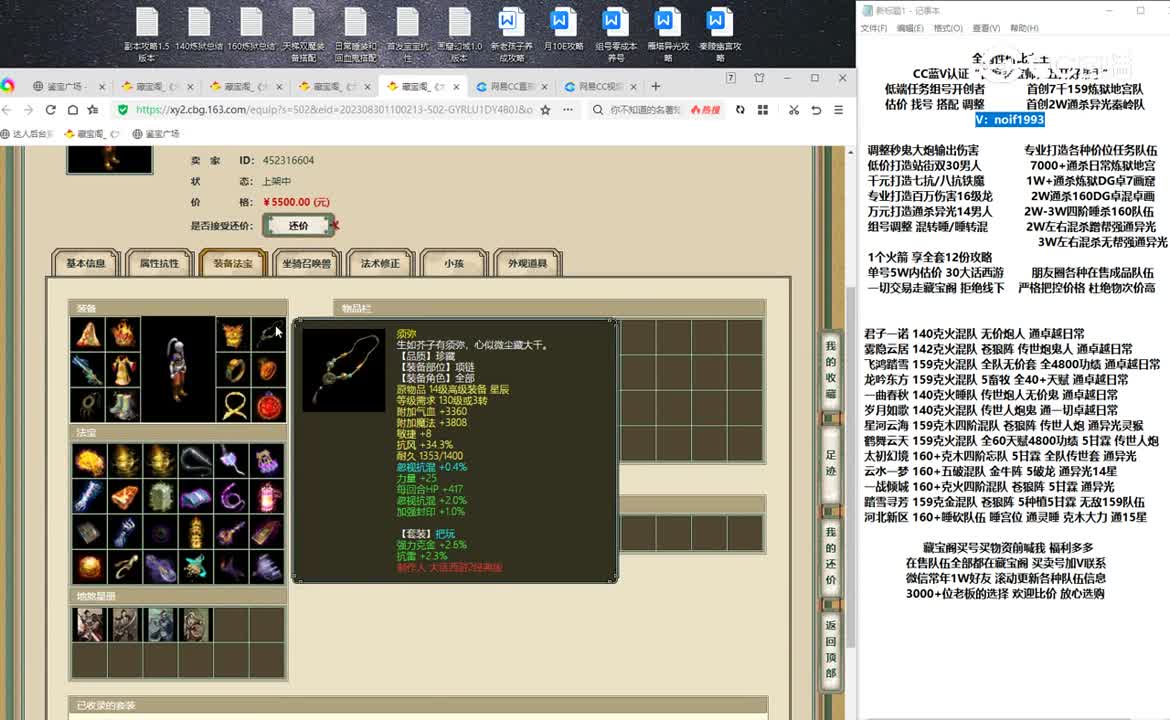Open the 达人后台 bookmark
Screen dimensions: 1170x720
pos(28,134)
